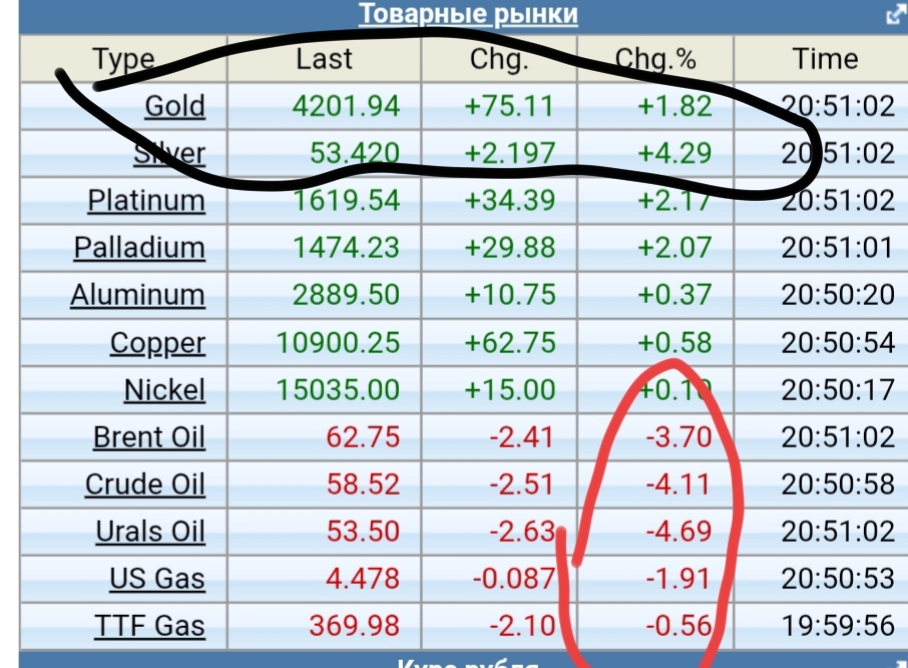Click the Type column header
The image size is (908, 668).
(x=124, y=59)
